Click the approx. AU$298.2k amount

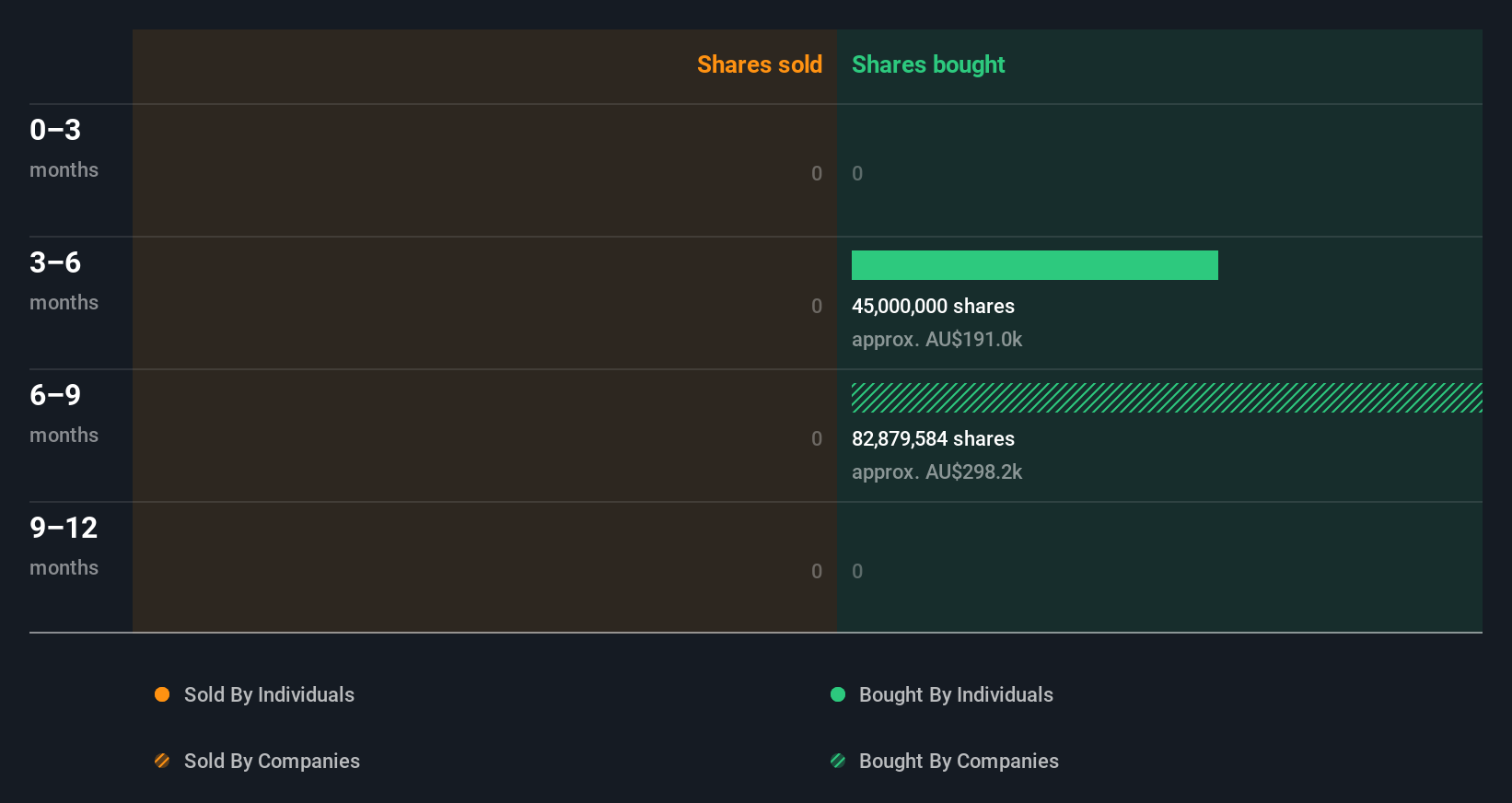tap(936, 471)
